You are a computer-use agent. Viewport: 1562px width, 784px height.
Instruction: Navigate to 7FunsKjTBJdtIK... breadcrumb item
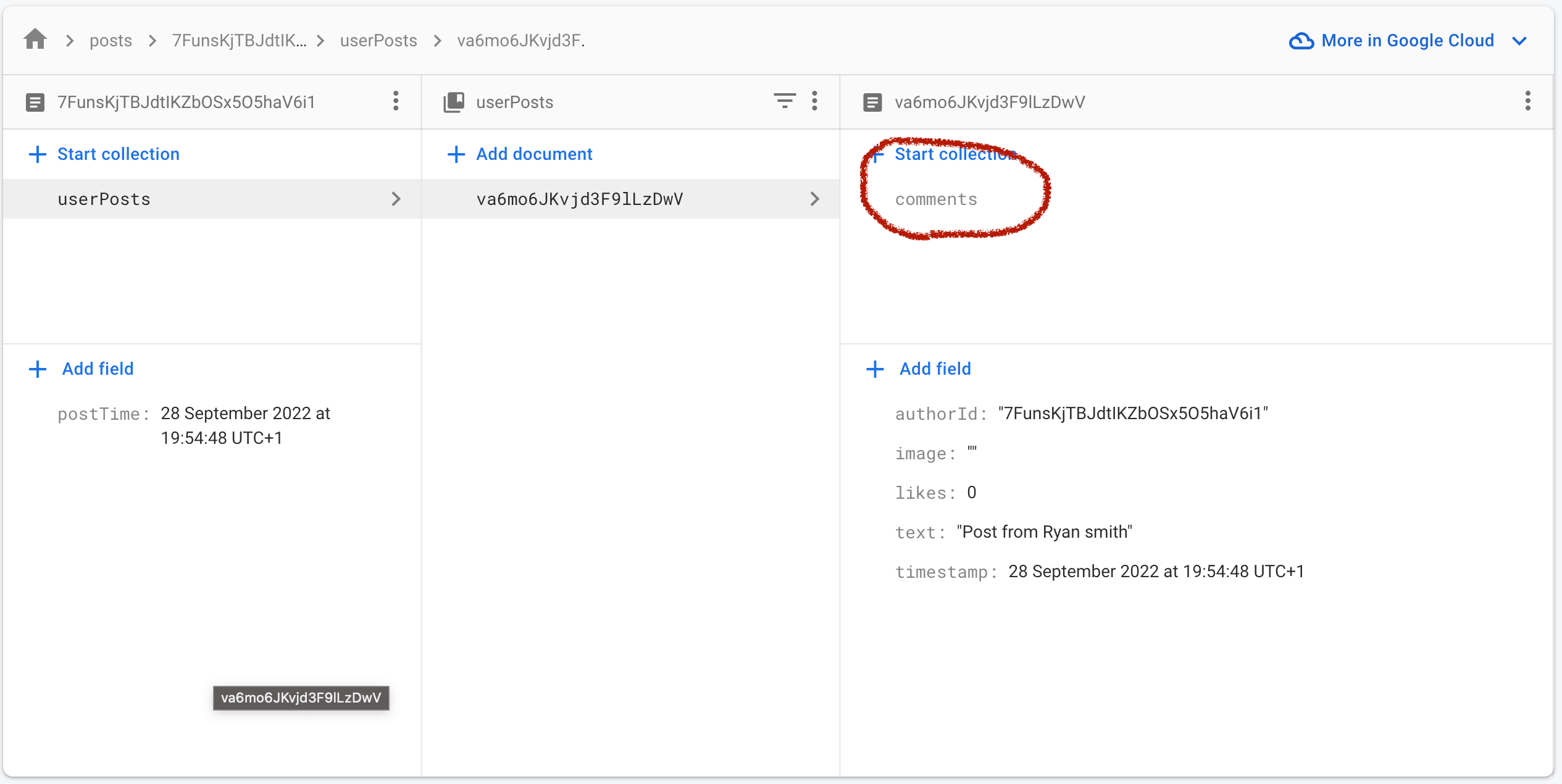pos(239,41)
